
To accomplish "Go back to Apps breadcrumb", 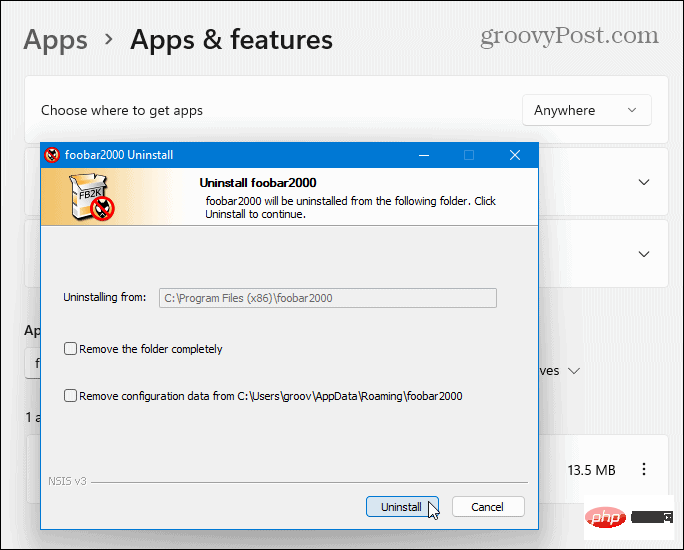I will click(x=55, y=40).
